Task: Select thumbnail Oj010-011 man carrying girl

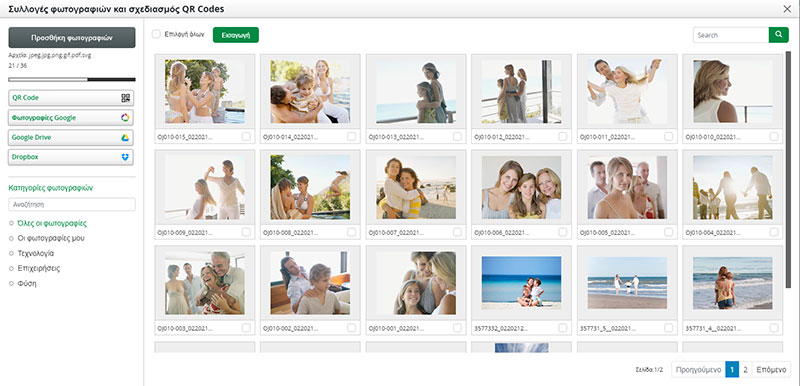Action: tap(627, 91)
